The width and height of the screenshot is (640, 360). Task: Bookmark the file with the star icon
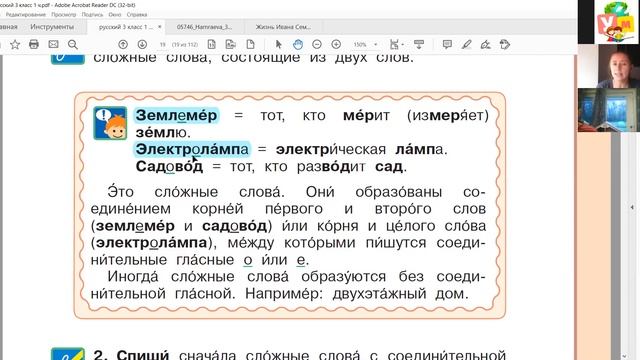[x=15, y=44]
